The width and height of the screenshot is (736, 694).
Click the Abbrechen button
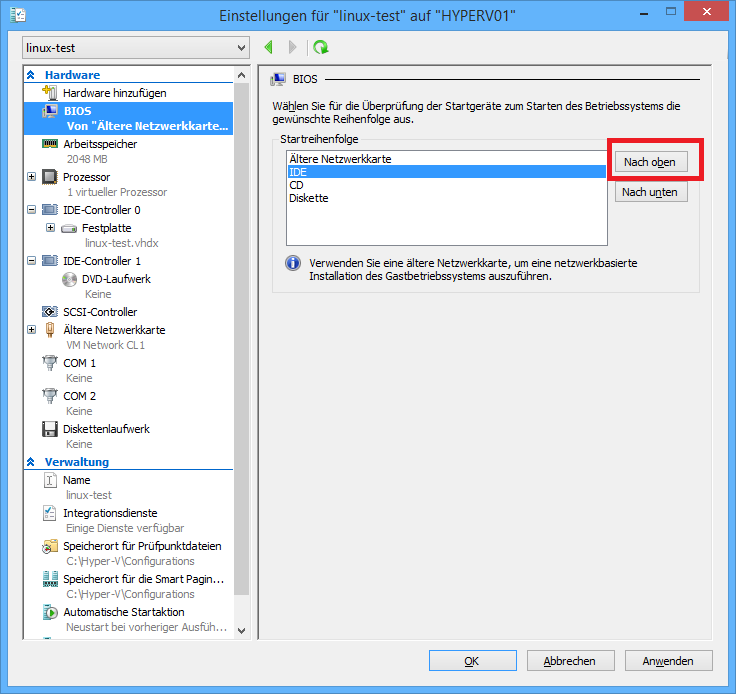(x=569, y=661)
